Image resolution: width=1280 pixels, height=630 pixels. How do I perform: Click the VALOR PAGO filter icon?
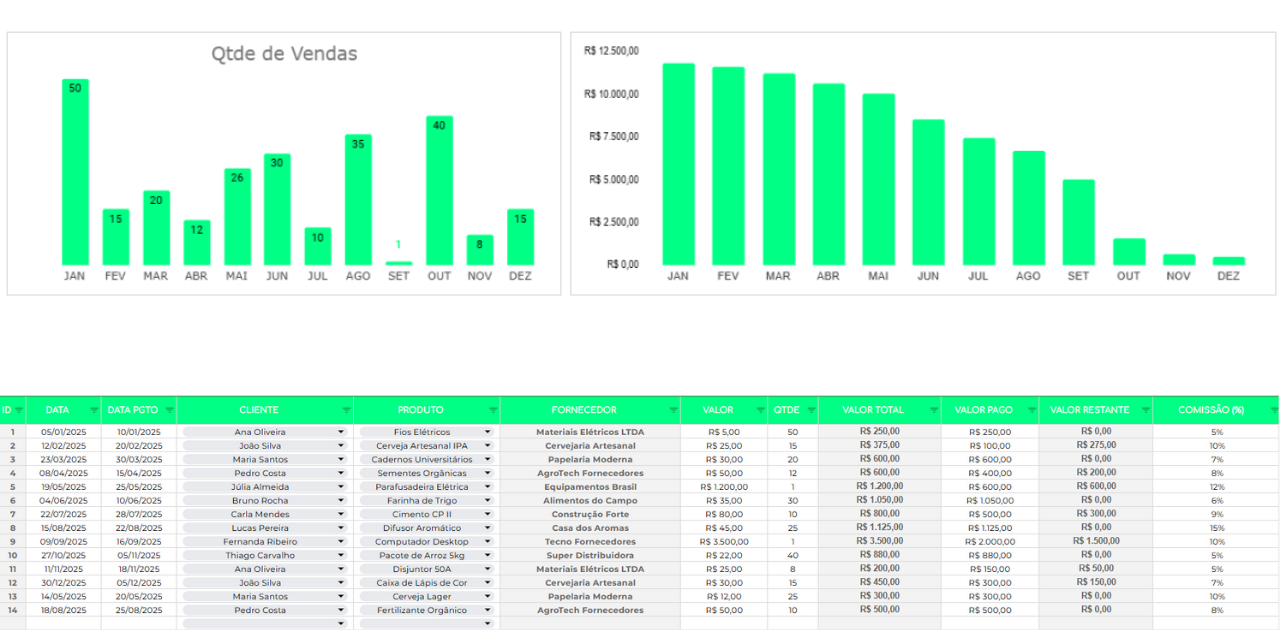click(1031, 410)
